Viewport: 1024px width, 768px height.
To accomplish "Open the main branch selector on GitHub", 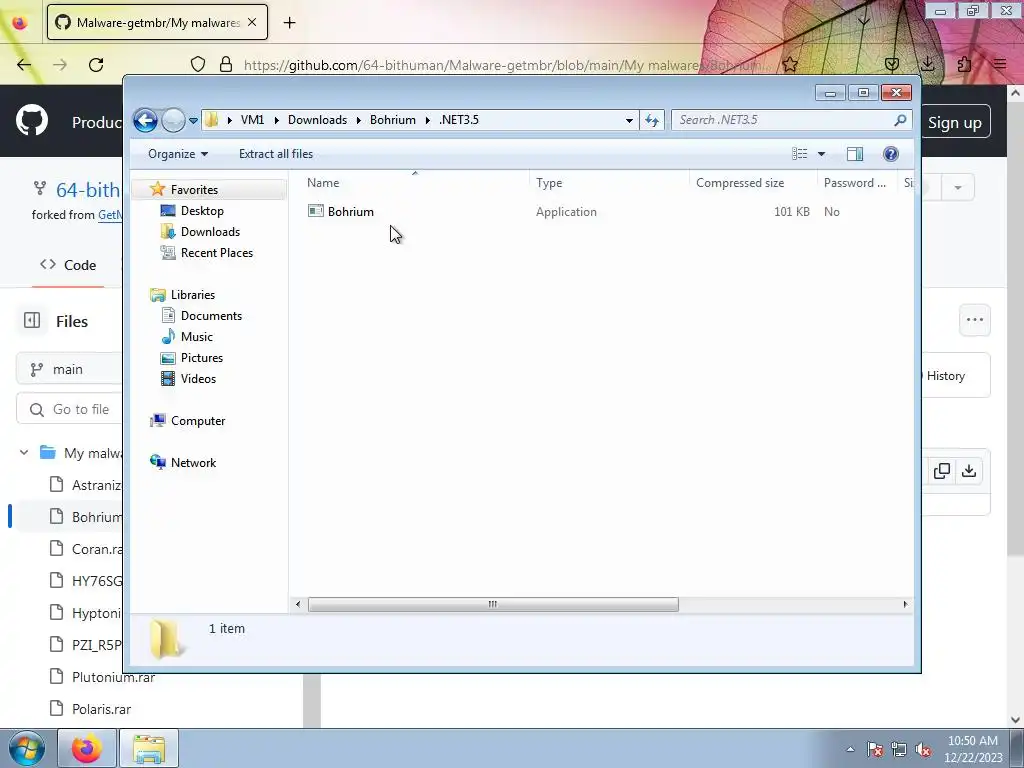I will 68,370.
